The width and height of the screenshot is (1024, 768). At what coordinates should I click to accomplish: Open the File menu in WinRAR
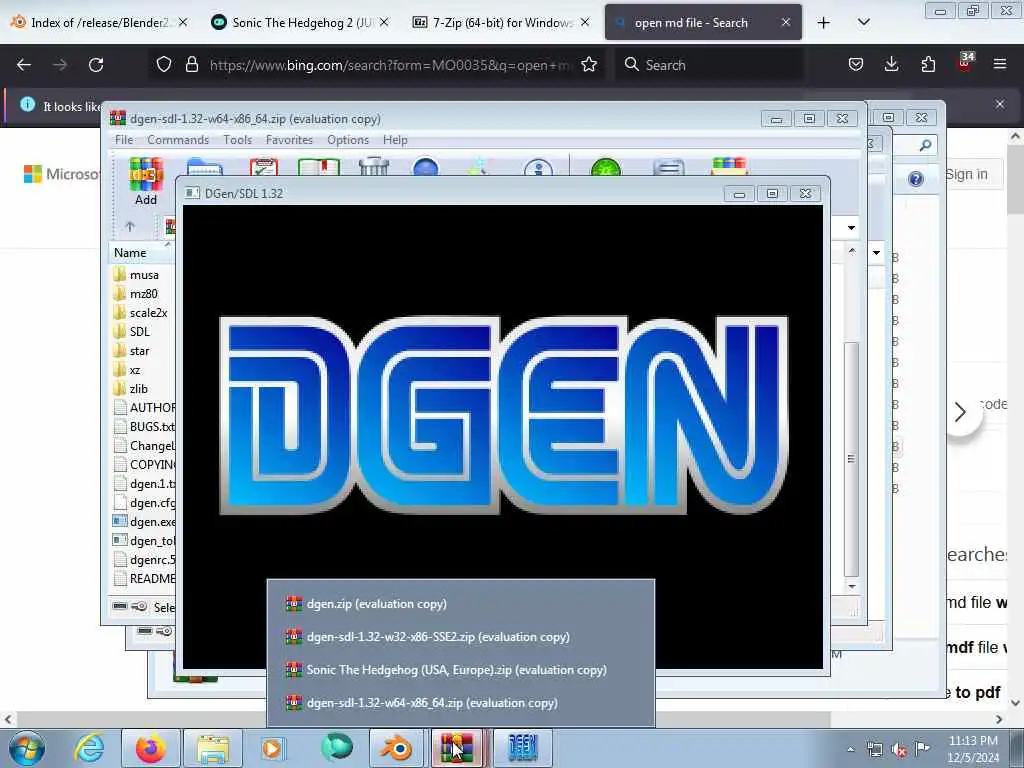tap(123, 140)
